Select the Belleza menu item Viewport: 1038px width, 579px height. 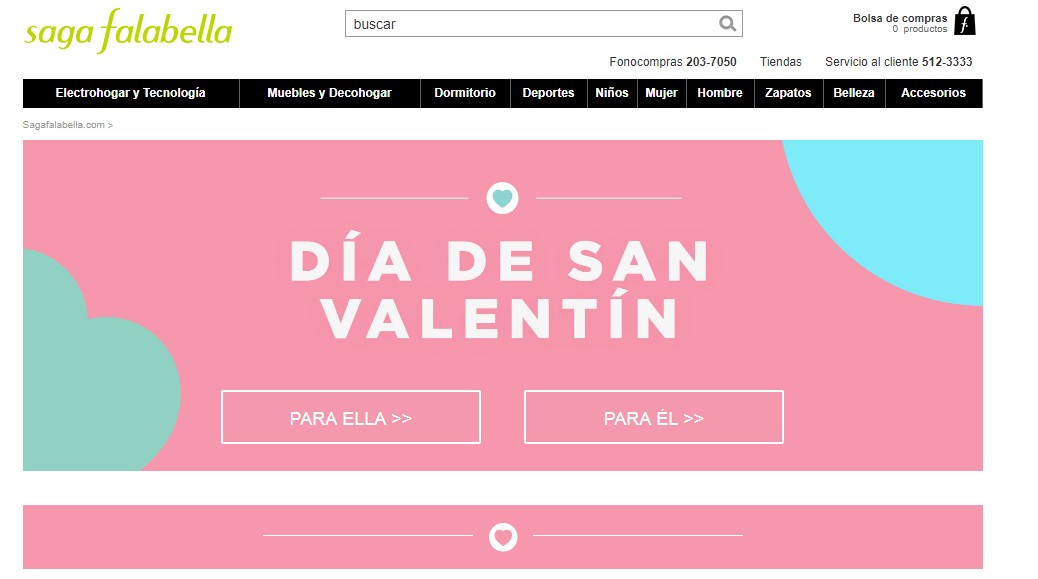pos(854,93)
